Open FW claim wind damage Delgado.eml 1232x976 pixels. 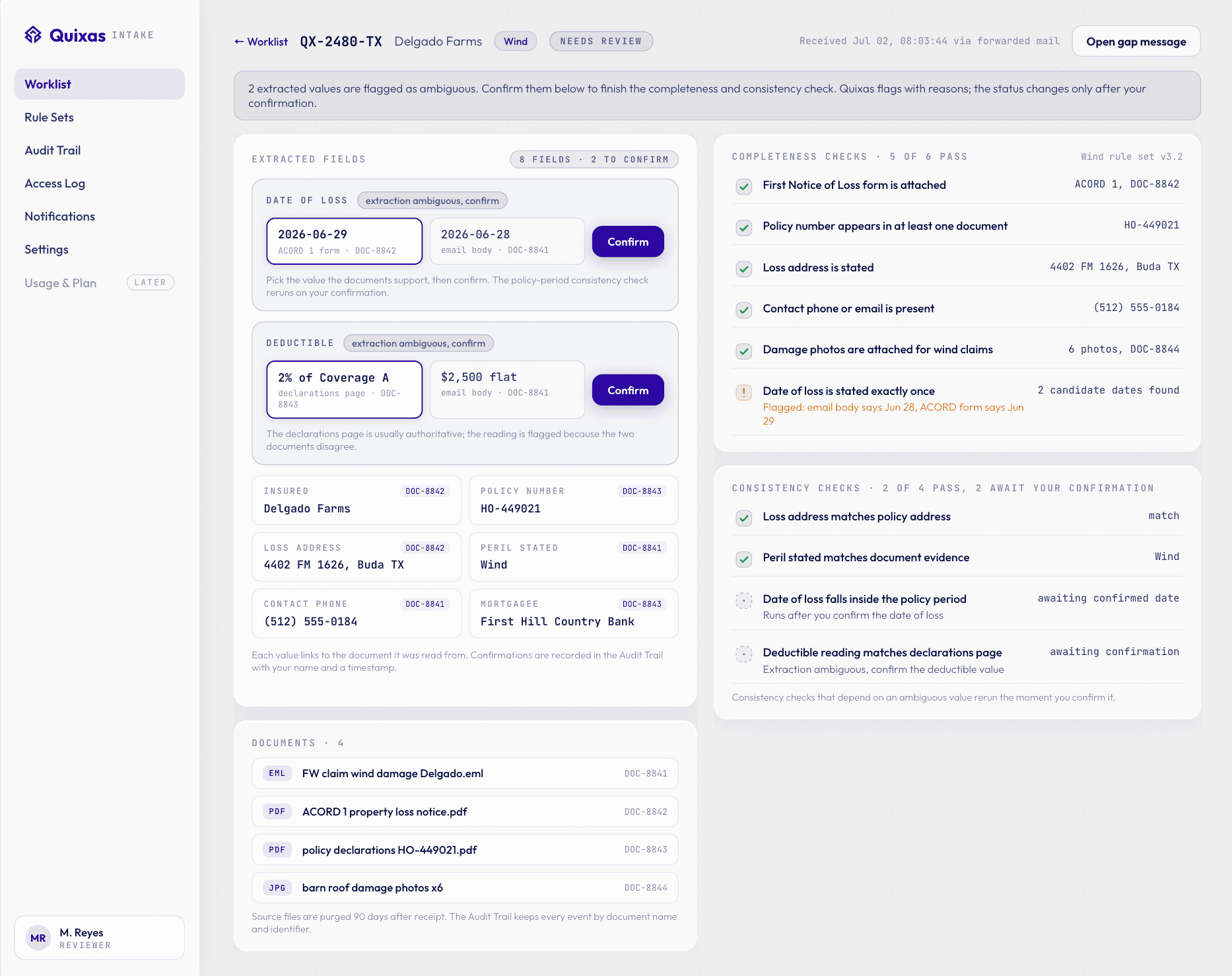(465, 773)
